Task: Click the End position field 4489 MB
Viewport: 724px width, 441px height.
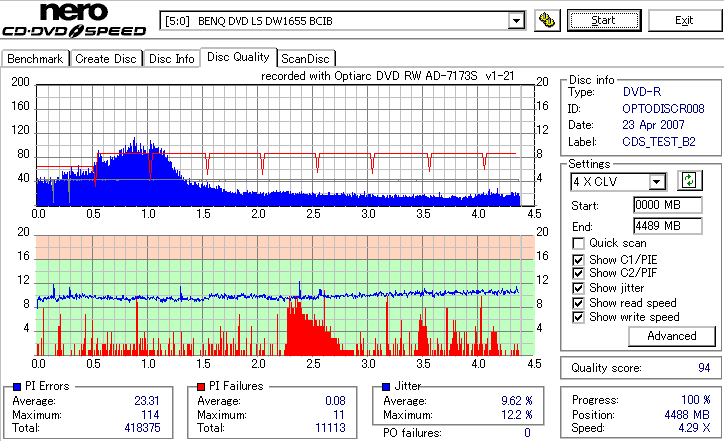Action: [x=668, y=226]
